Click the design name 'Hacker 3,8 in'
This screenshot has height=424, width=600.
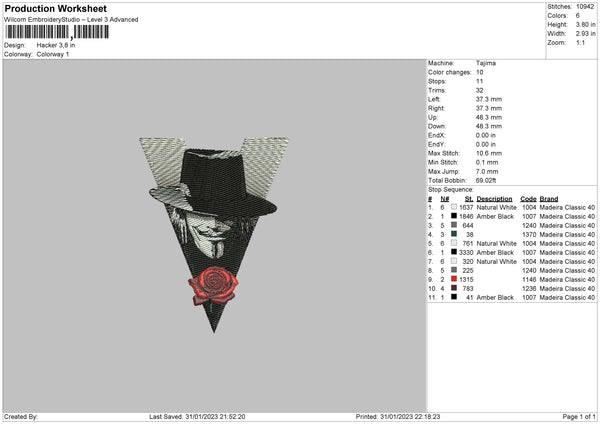[56, 45]
